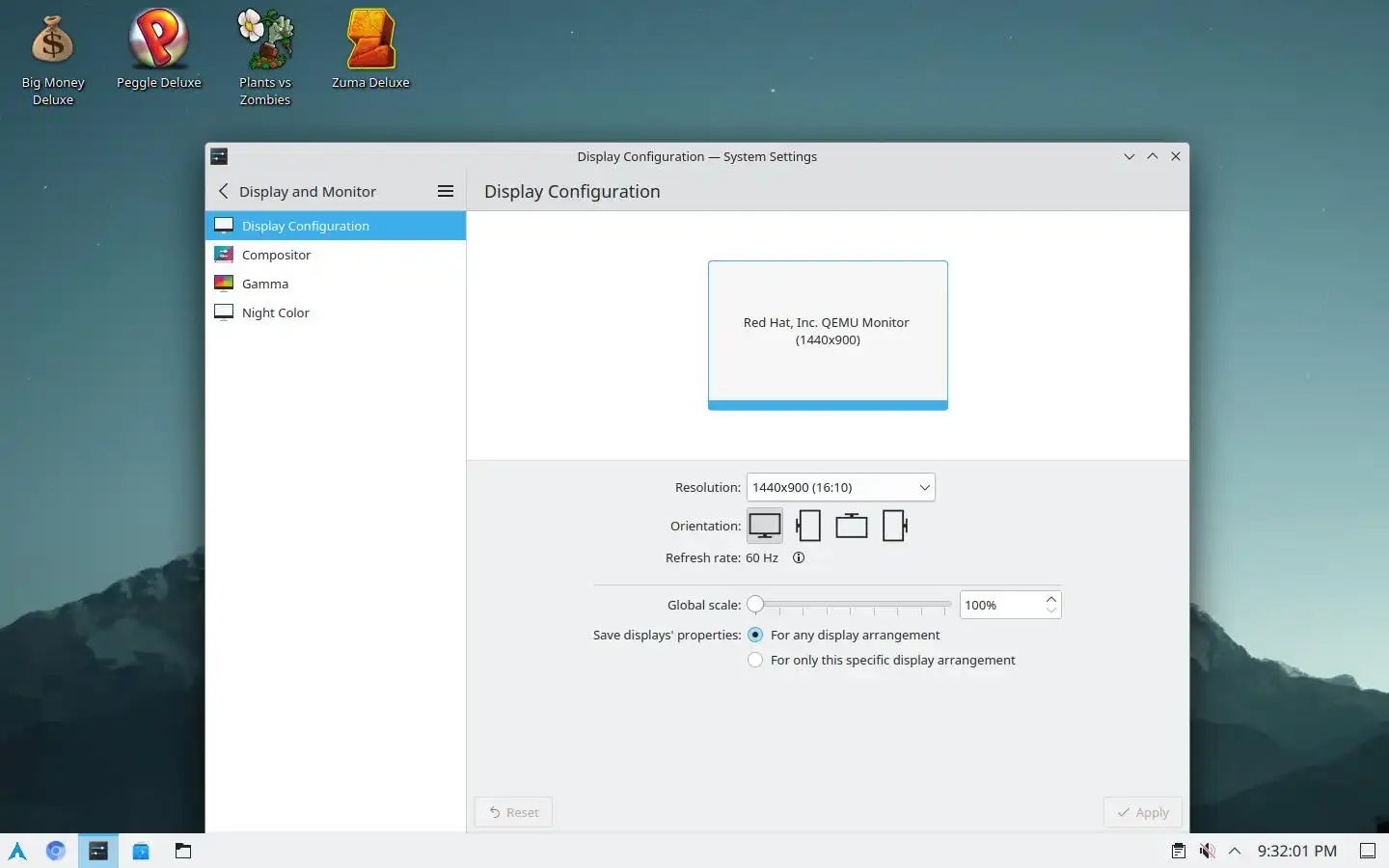Open the Arch application launcher
Screen dimensions: 1389x868
(17, 851)
